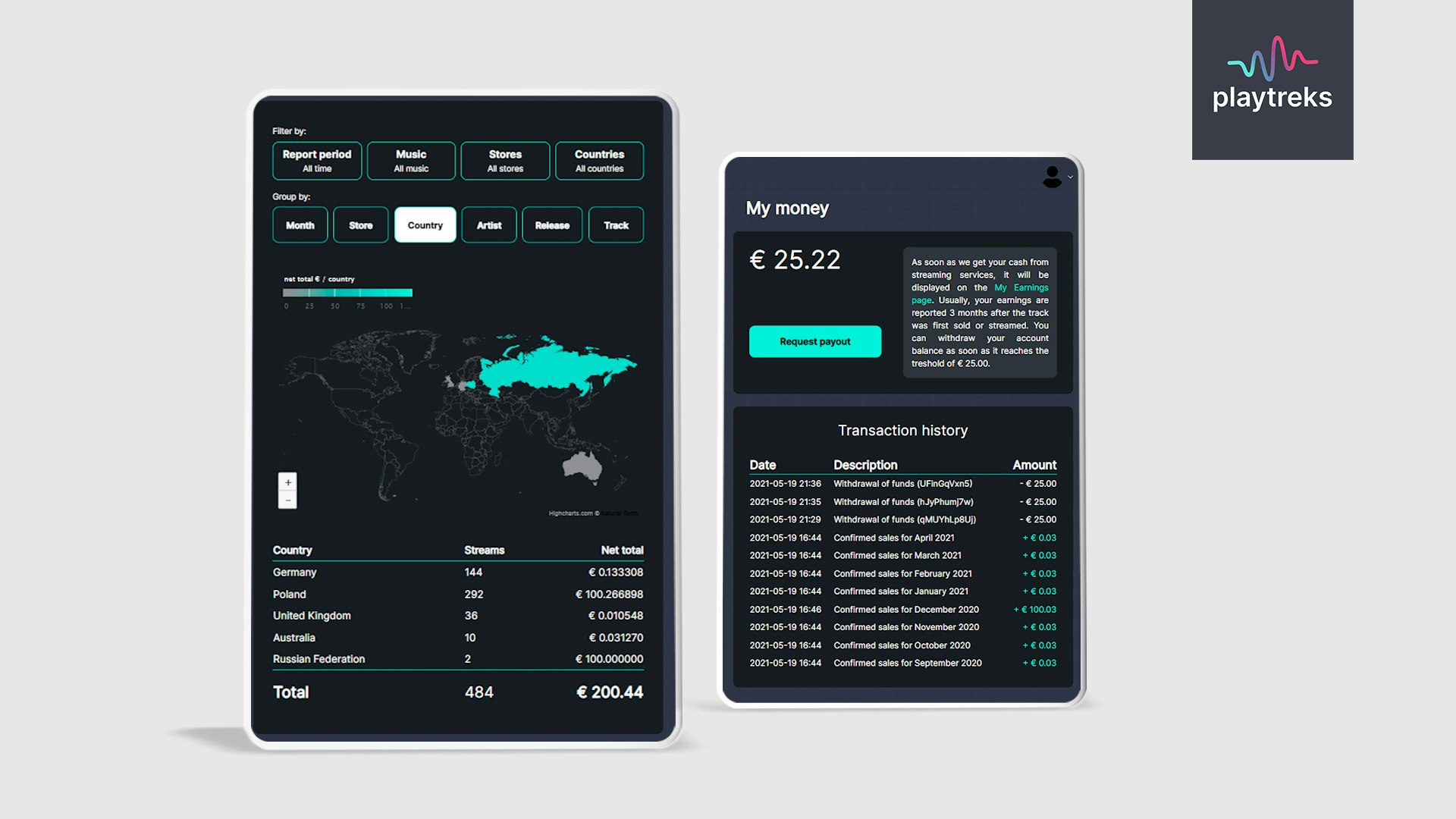Select the Country grouping option

pos(425,225)
